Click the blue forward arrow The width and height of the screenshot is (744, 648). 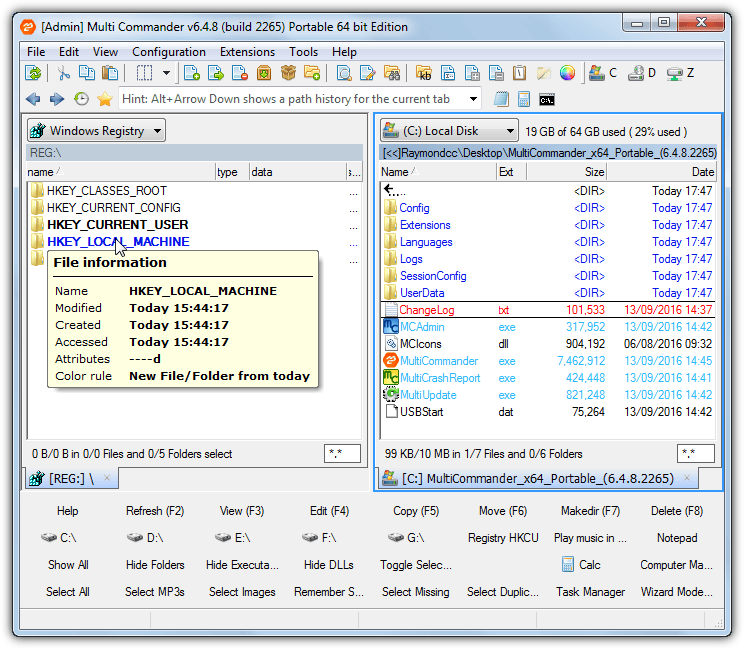point(56,99)
